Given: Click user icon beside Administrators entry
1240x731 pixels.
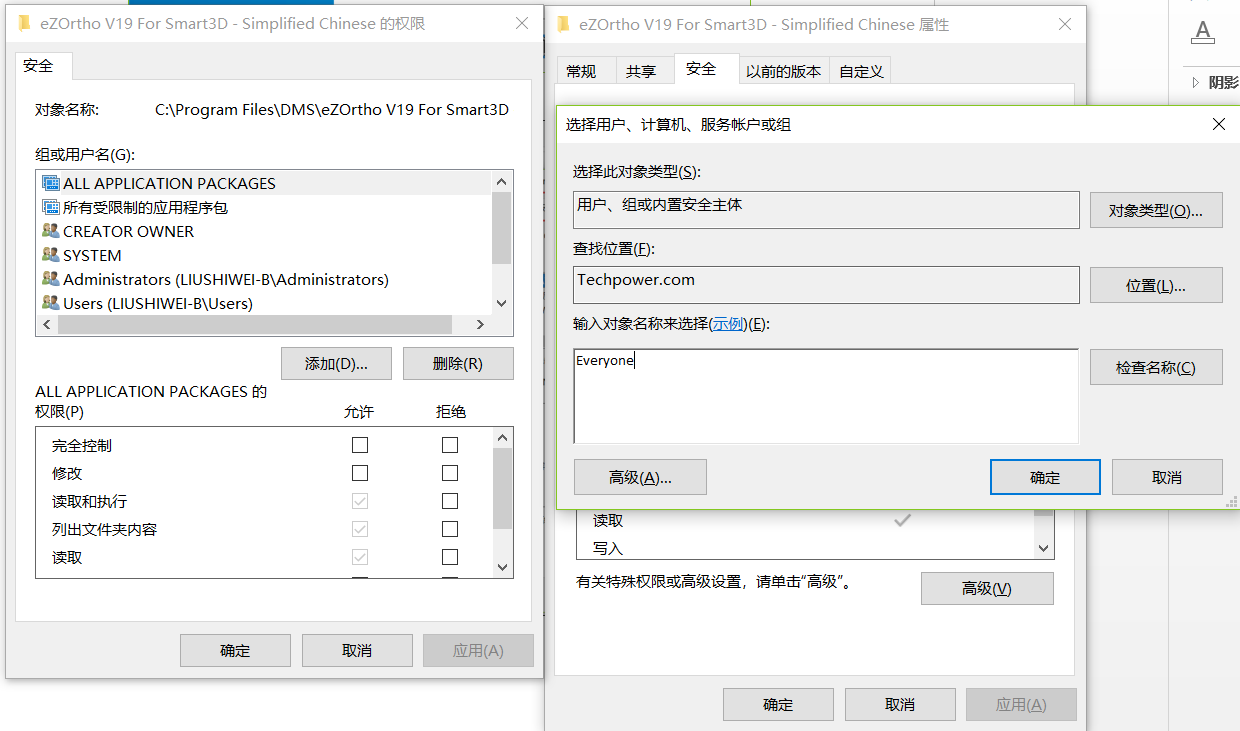Looking at the screenshot, I should click(x=51, y=279).
